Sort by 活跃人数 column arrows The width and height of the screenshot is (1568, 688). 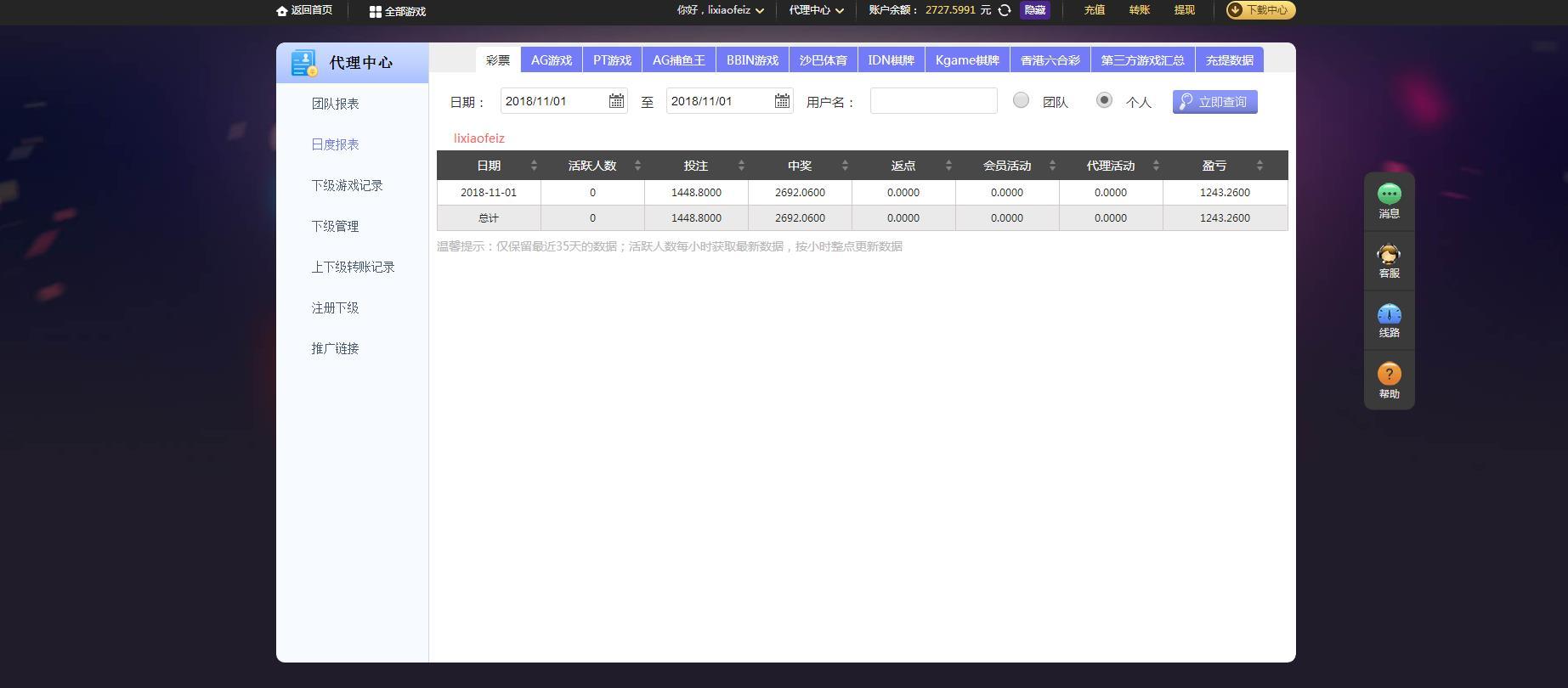(637, 166)
